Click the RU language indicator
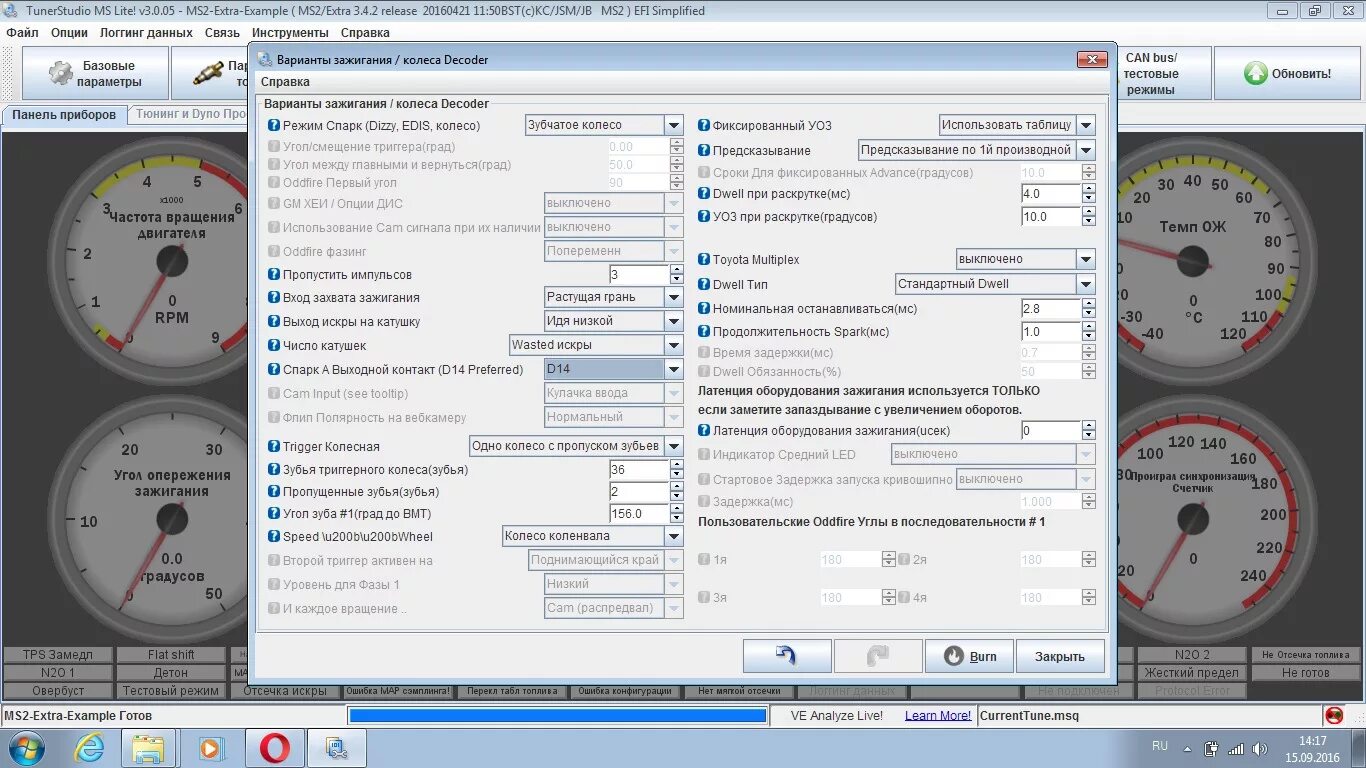The height and width of the screenshot is (768, 1366). pyautogui.click(x=1160, y=746)
